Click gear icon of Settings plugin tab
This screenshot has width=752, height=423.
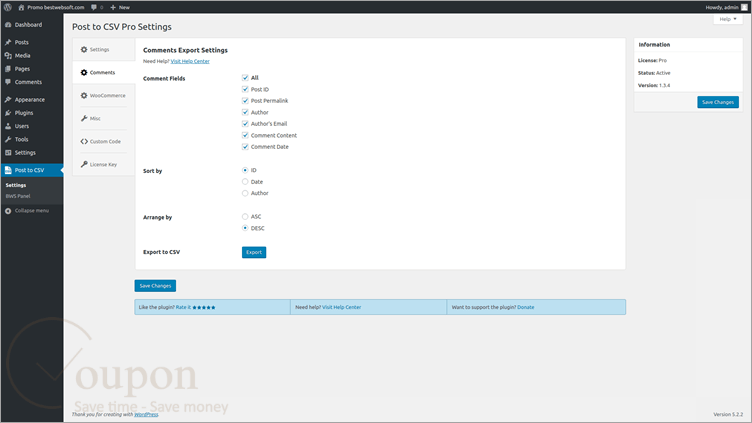[84, 49]
